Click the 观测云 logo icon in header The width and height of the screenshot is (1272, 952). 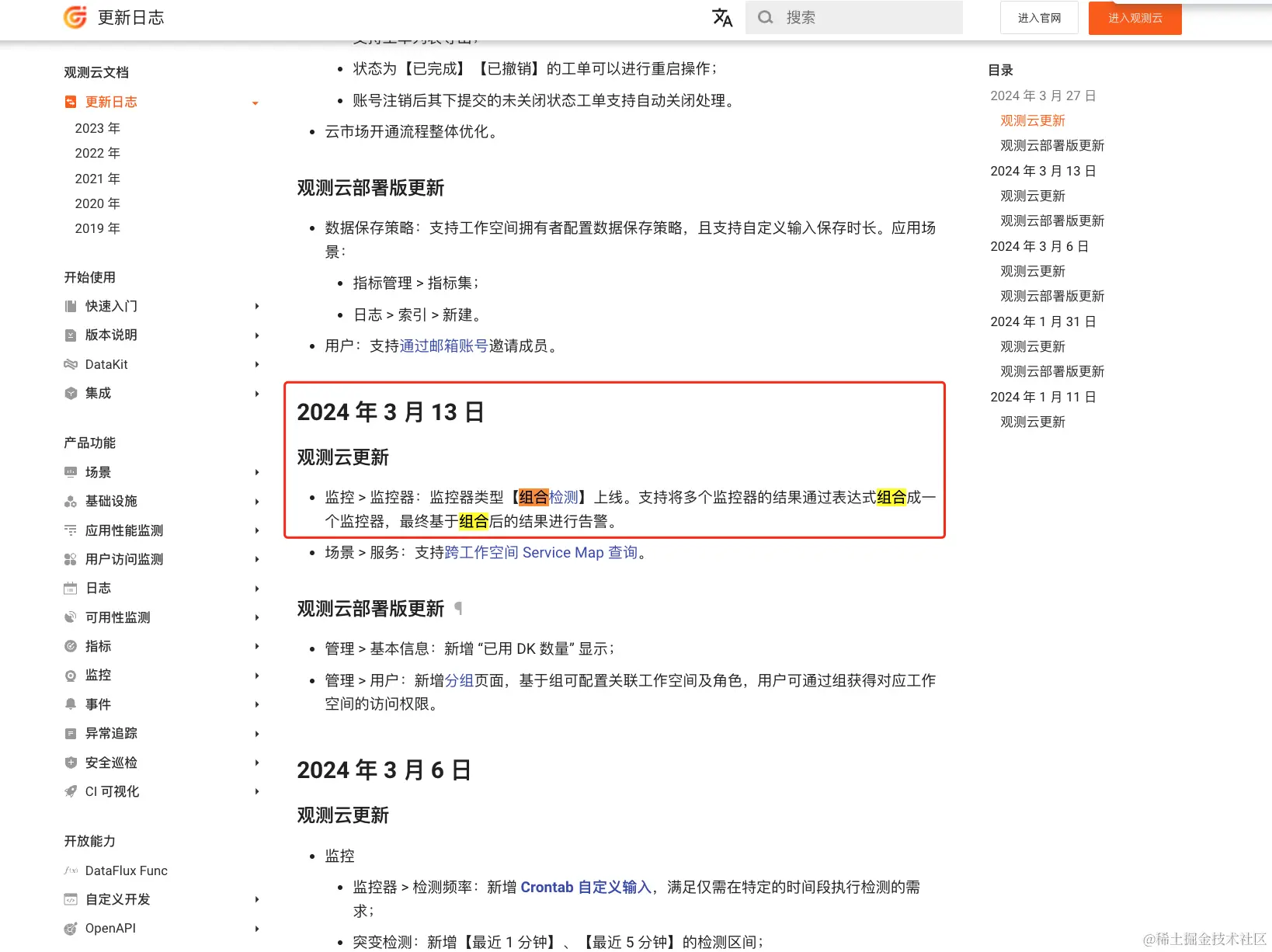75,17
